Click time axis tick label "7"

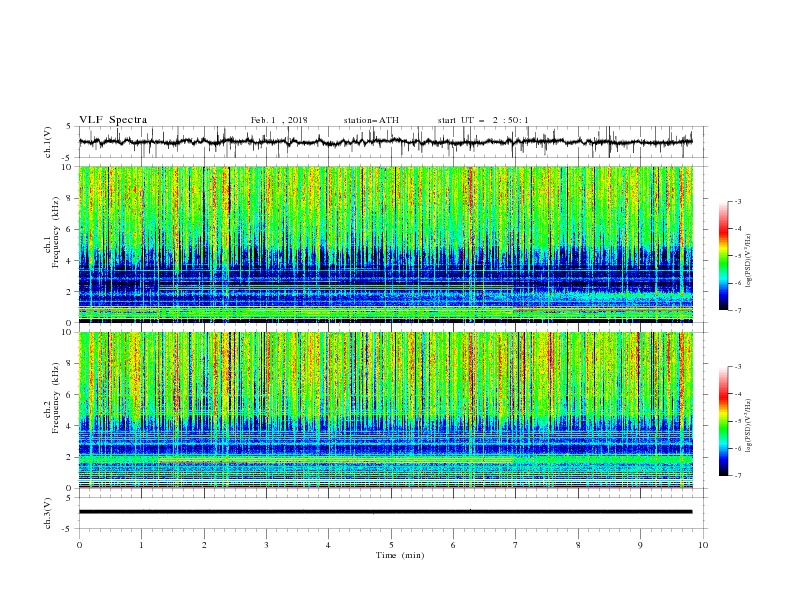(516, 545)
